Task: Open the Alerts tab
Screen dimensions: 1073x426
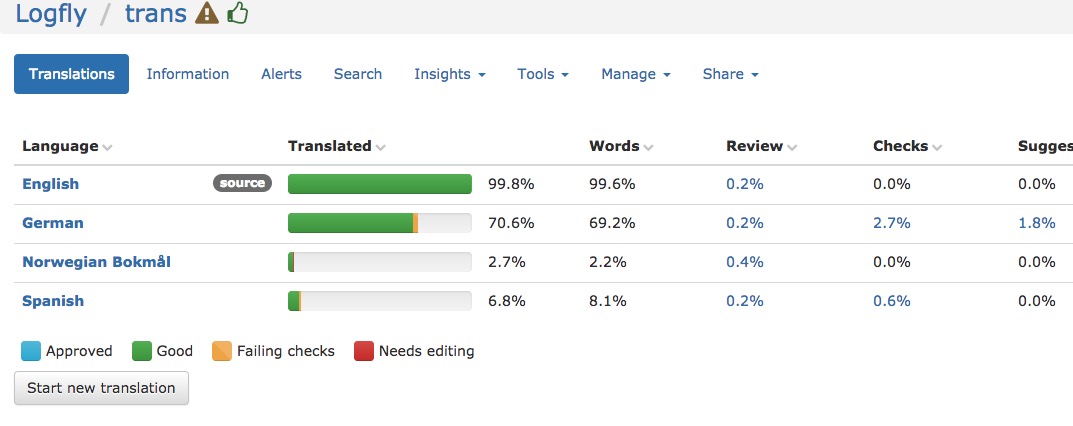Action: [x=281, y=74]
